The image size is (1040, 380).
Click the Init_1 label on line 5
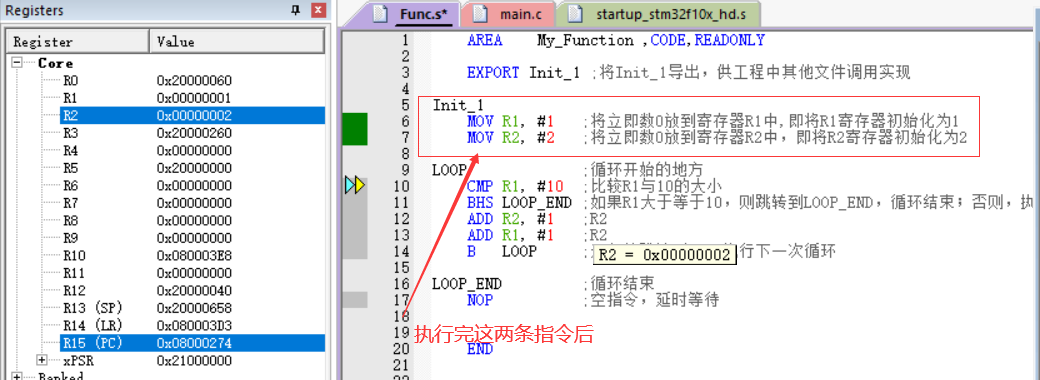click(458, 105)
